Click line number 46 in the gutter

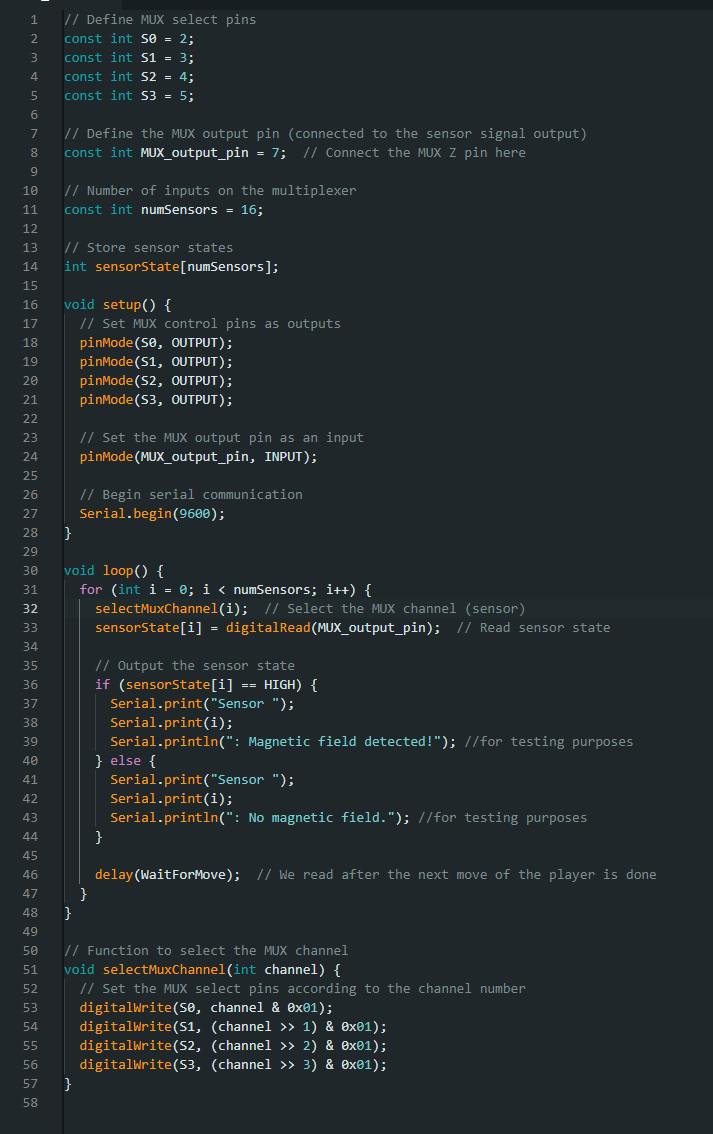30,875
